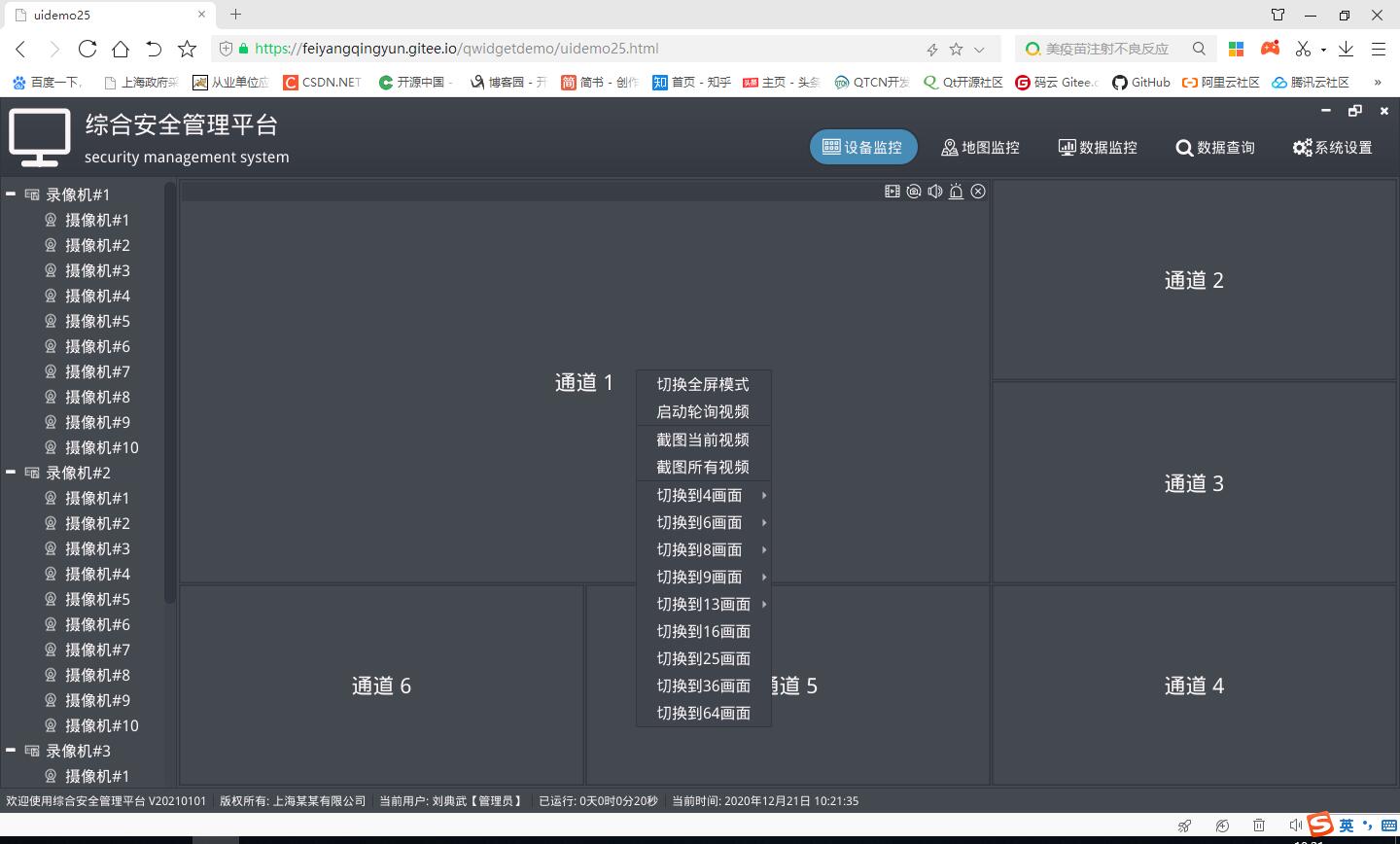Viewport: 1400px width, 844px height.
Task: Toggle the speaker sound icon in channel 1 toolbar
Action: click(935, 192)
